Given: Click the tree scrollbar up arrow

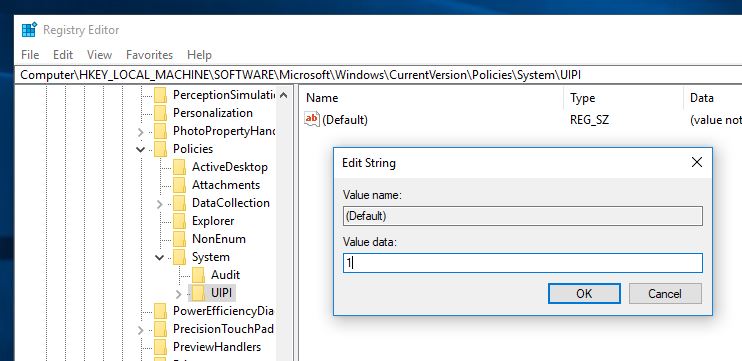Looking at the screenshot, I should tap(283, 95).
